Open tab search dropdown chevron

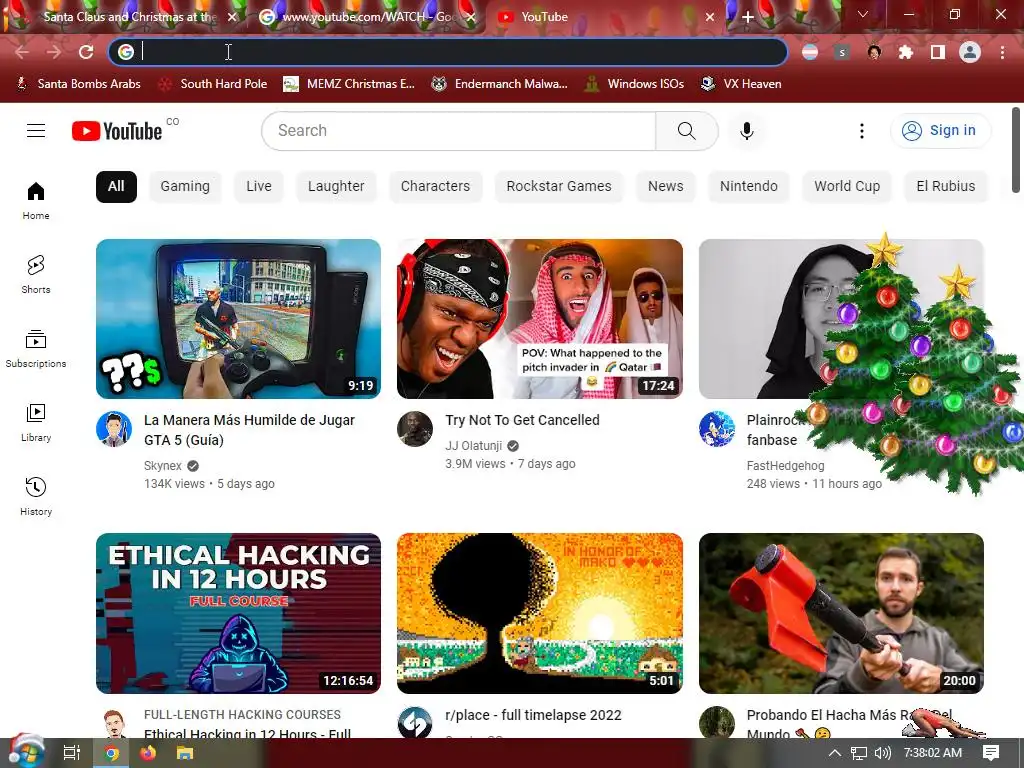(x=862, y=14)
